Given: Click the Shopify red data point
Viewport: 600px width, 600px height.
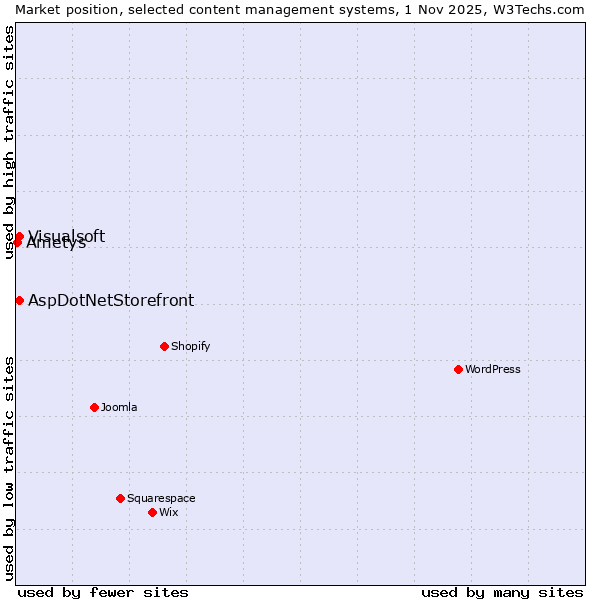Looking at the screenshot, I should [x=164, y=346].
